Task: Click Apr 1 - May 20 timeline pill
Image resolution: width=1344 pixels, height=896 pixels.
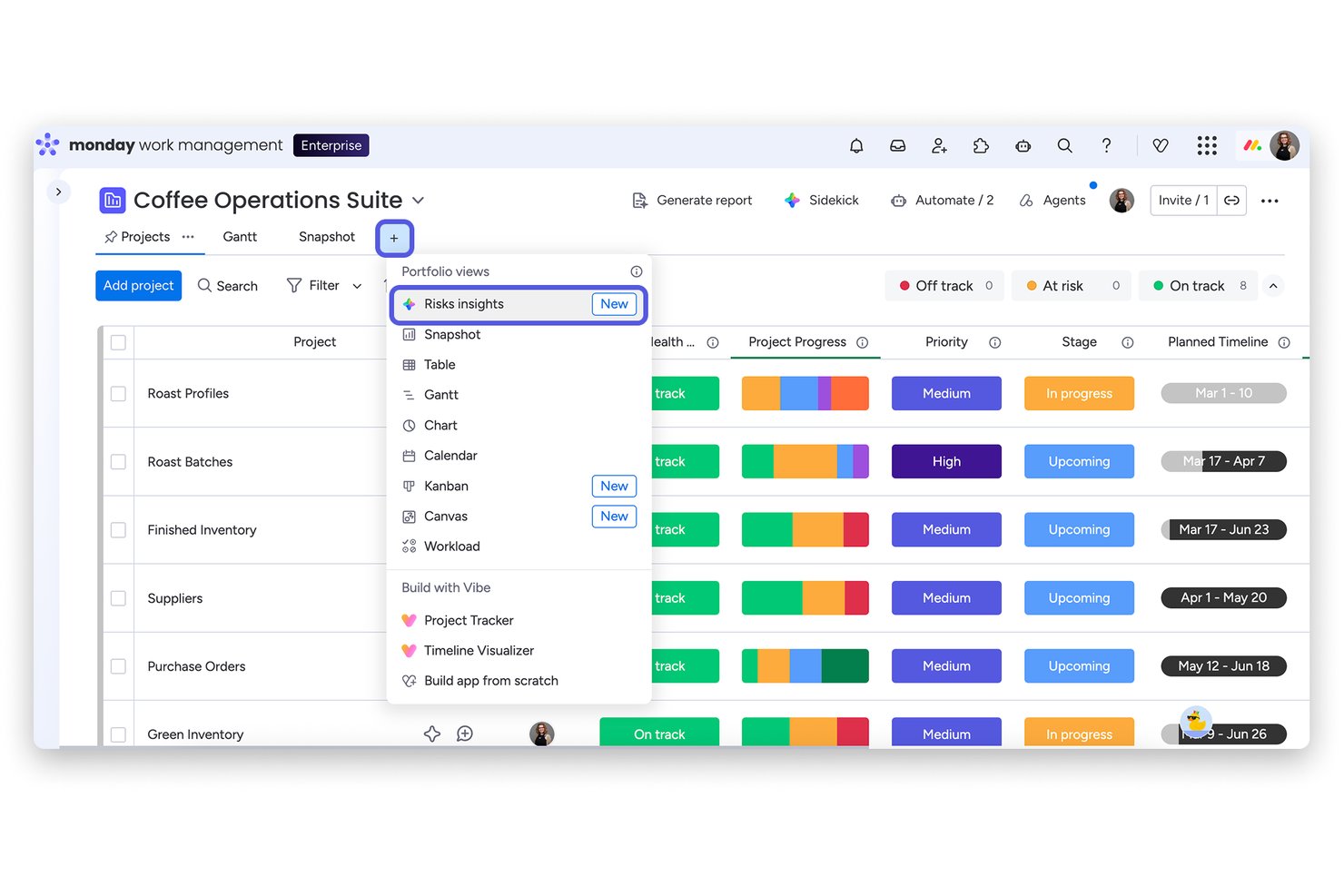Action: 1223,598
